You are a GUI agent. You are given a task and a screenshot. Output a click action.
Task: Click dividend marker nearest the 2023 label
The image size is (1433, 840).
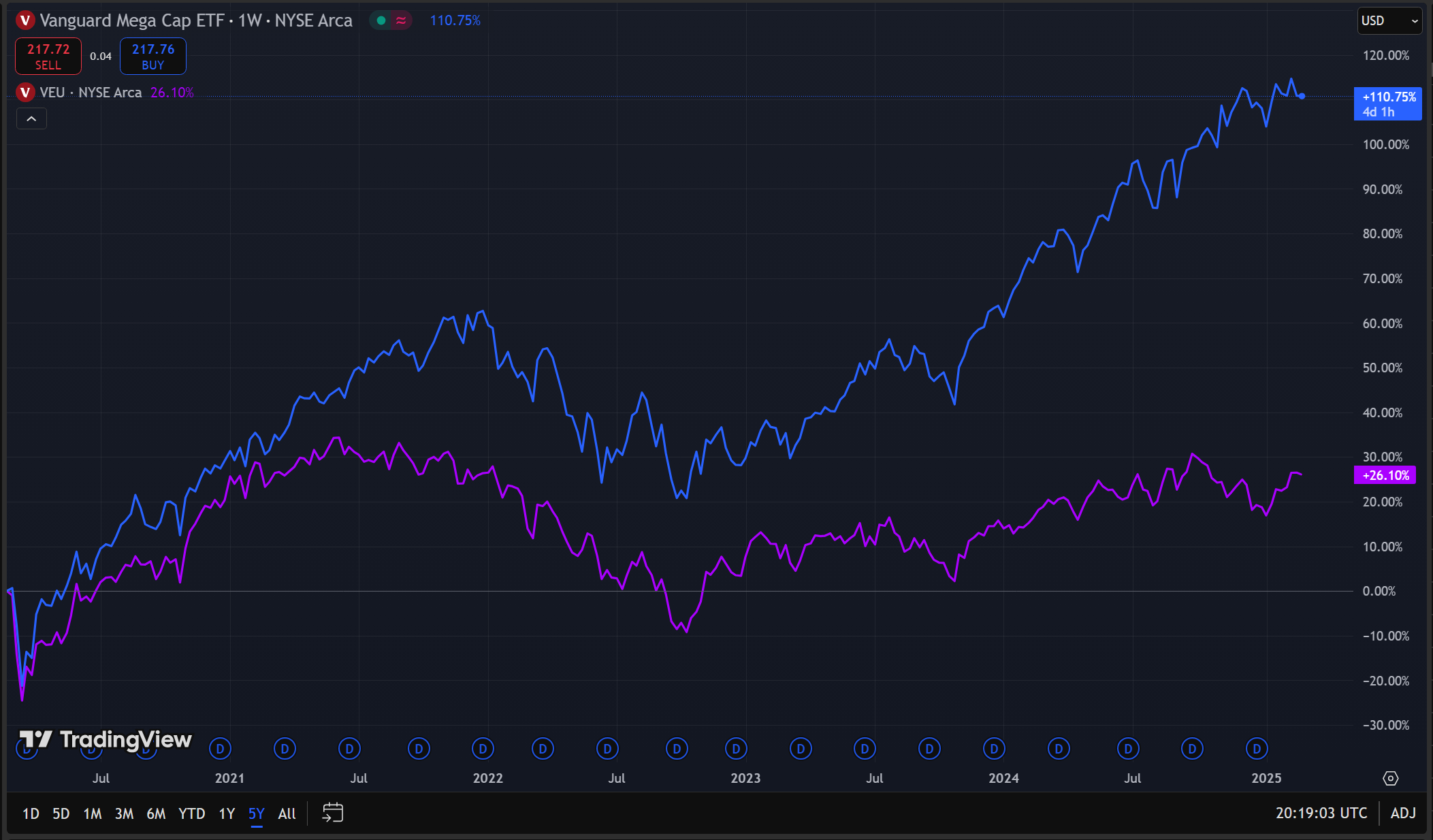736,749
